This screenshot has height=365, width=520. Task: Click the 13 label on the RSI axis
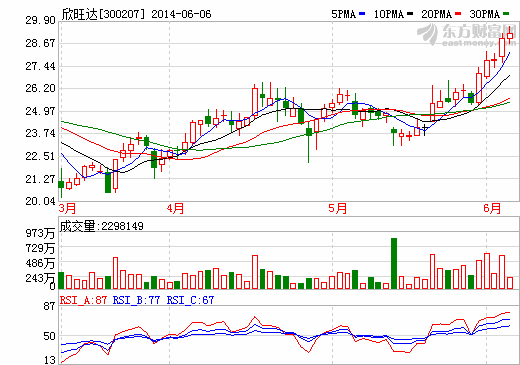click(x=50, y=360)
